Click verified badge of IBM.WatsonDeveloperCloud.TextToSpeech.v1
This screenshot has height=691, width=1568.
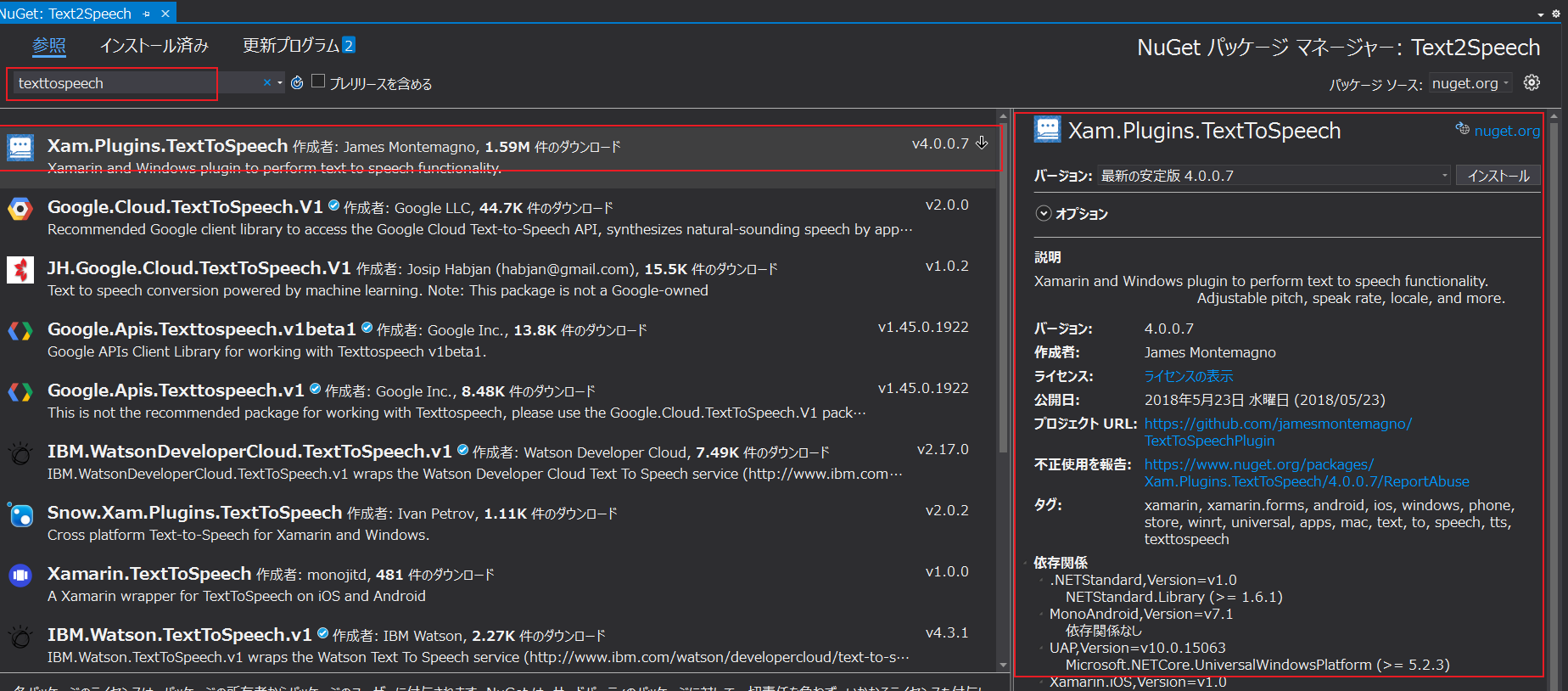pyautogui.click(x=462, y=450)
